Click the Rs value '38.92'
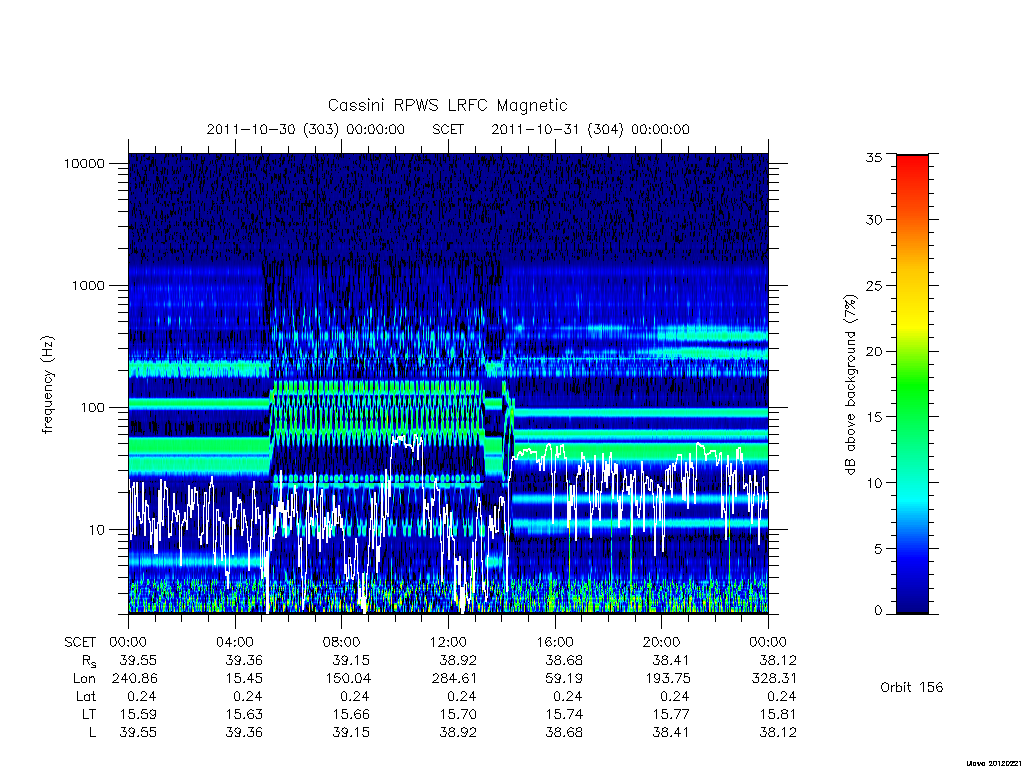This screenshot has width=1024, height=768. tap(458, 660)
